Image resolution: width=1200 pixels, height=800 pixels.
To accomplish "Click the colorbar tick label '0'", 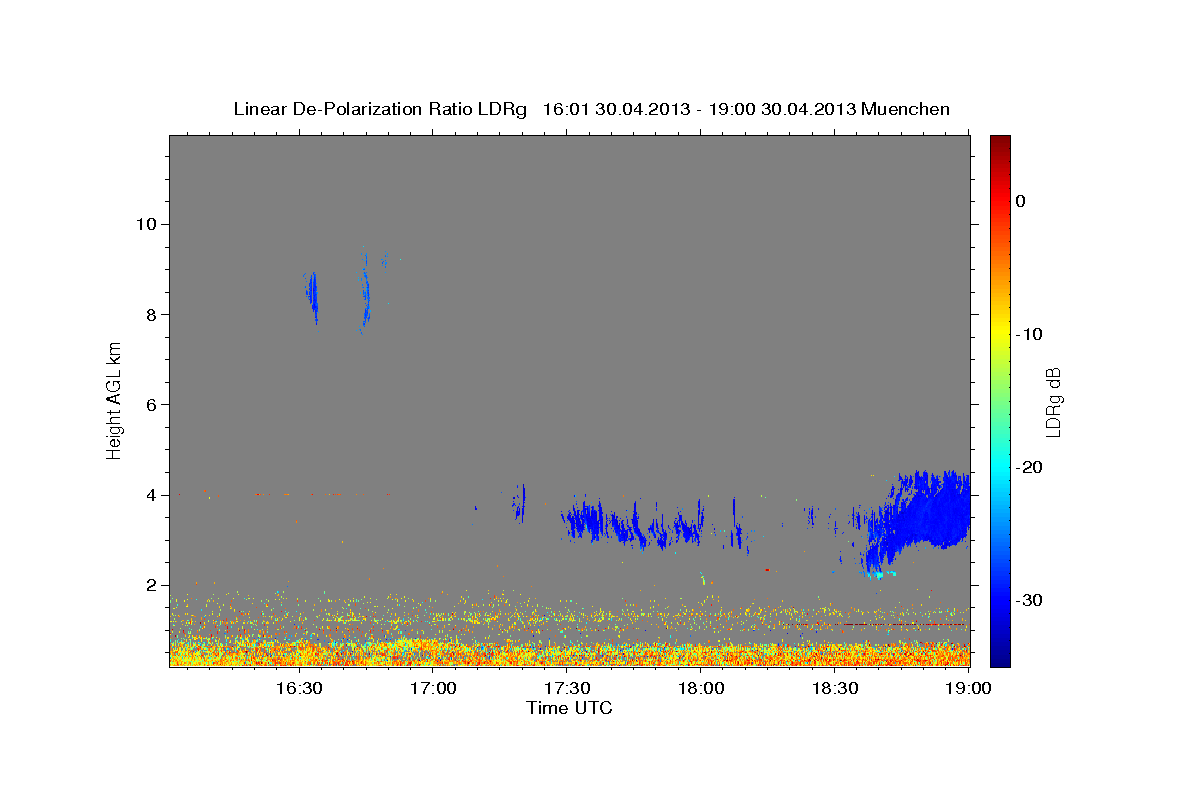I will (x=1021, y=201).
